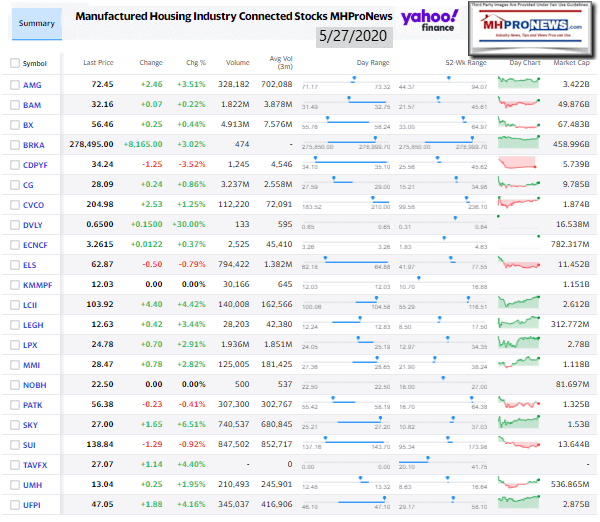Click the Volume column header

pyautogui.click(x=237, y=63)
